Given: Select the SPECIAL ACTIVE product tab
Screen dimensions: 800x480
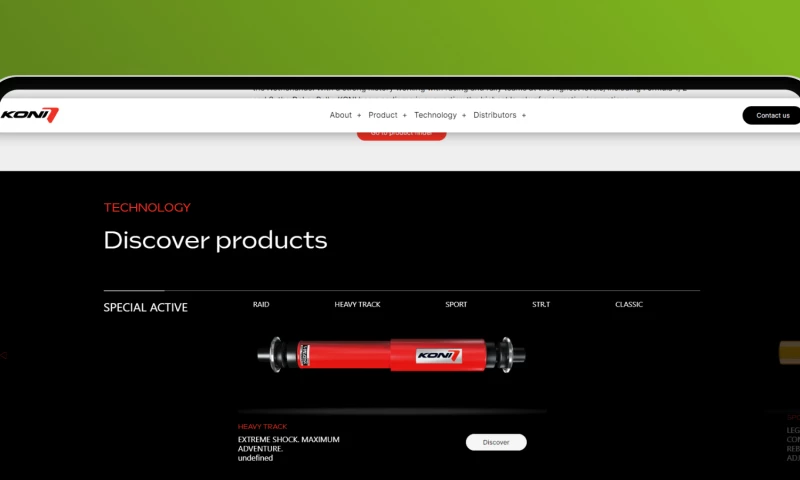Looking at the screenshot, I should point(145,308).
